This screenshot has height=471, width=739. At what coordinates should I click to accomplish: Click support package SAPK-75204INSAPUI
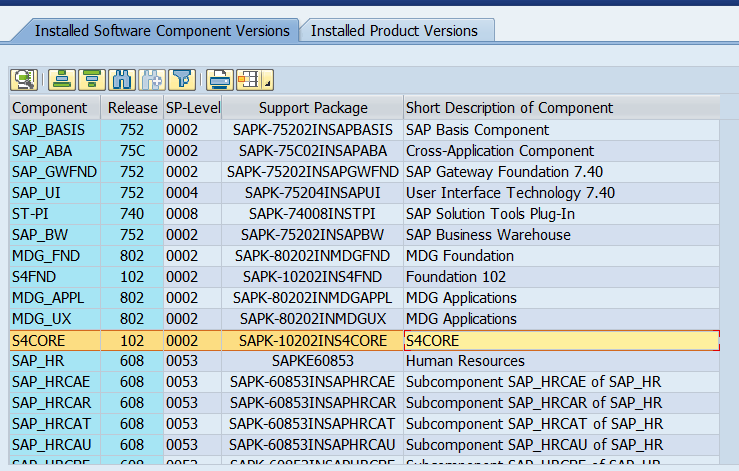[x=312, y=193]
